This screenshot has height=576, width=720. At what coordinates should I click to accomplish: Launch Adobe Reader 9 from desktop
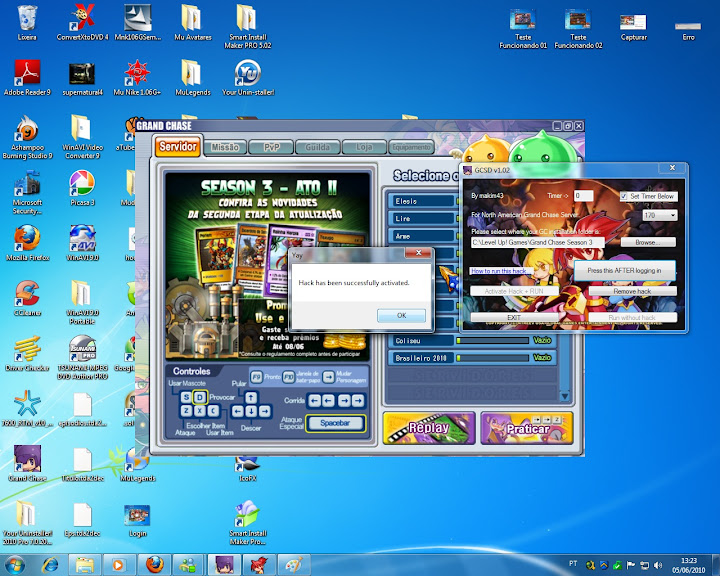[x=27, y=78]
